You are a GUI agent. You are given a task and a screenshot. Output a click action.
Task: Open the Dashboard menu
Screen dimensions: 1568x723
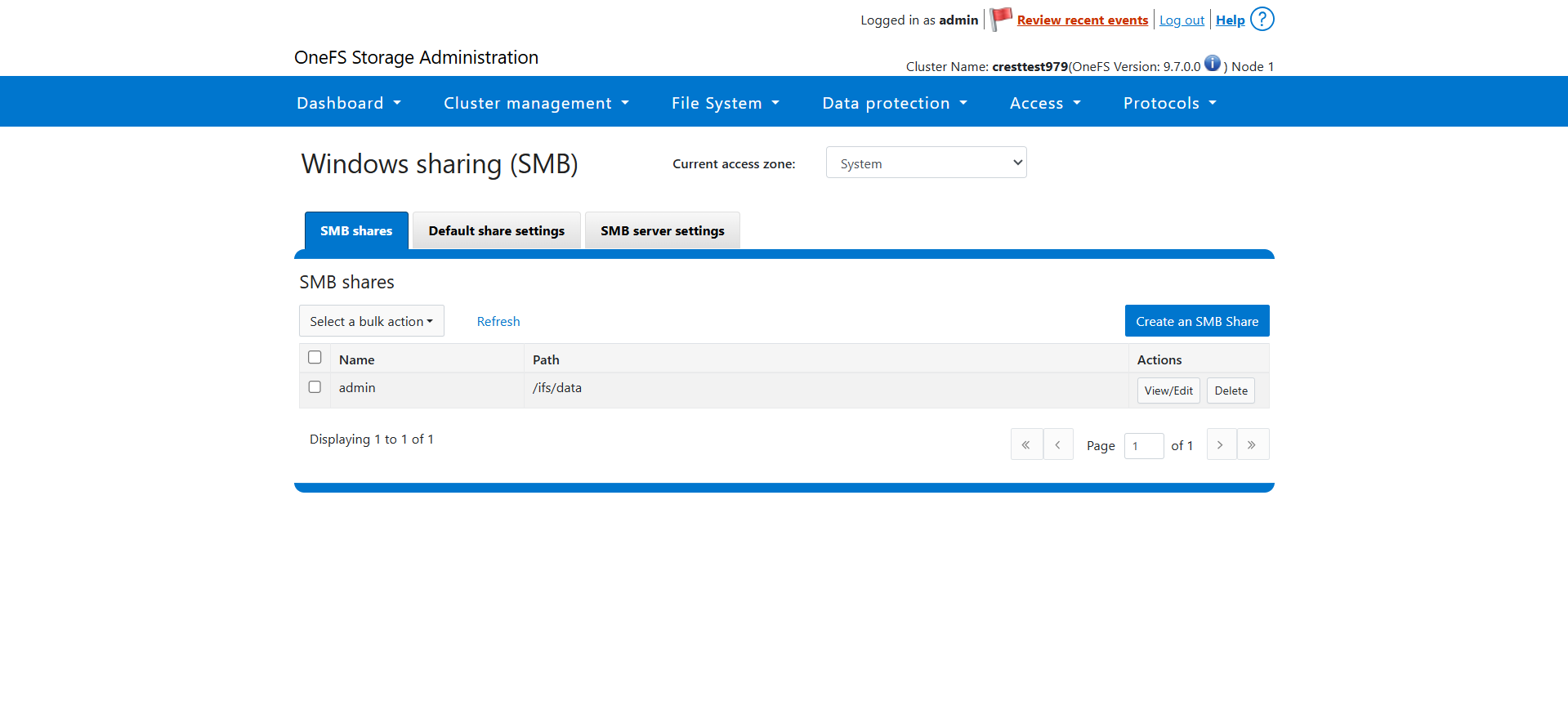[349, 103]
